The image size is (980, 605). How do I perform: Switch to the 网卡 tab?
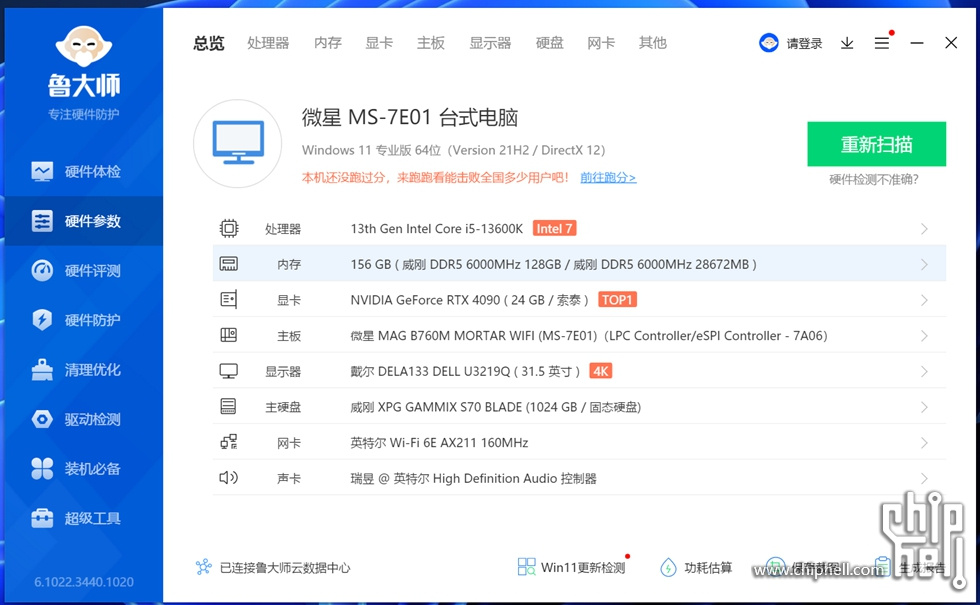coord(601,43)
